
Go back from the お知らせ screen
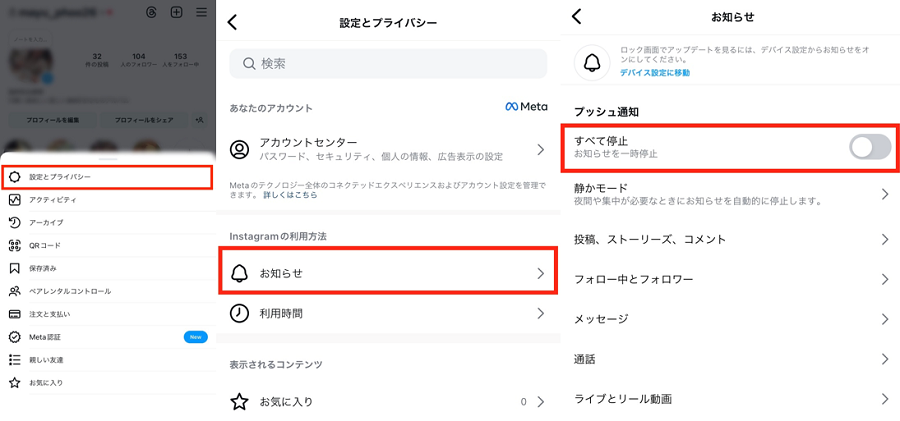[576, 16]
